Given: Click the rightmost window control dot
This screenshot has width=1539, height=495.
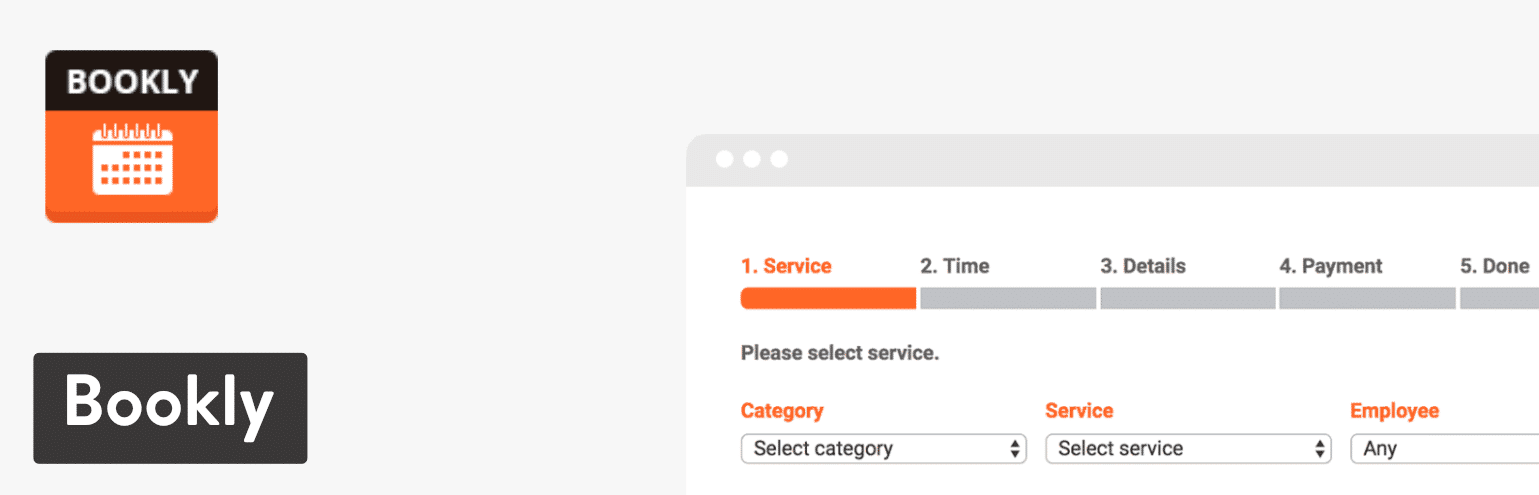Looking at the screenshot, I should click(x=779, y=159).
